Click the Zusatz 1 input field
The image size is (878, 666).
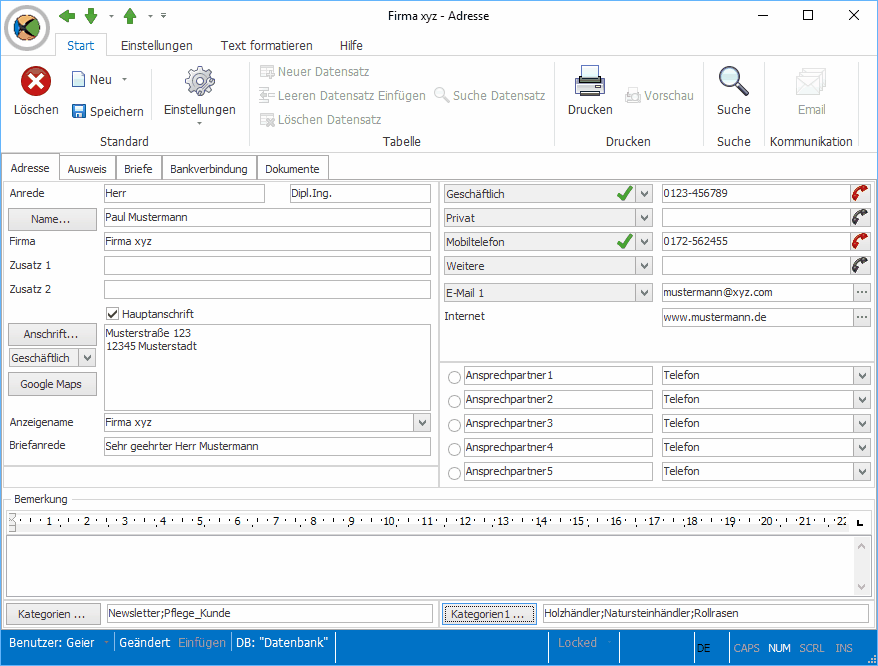coord(267,266)
